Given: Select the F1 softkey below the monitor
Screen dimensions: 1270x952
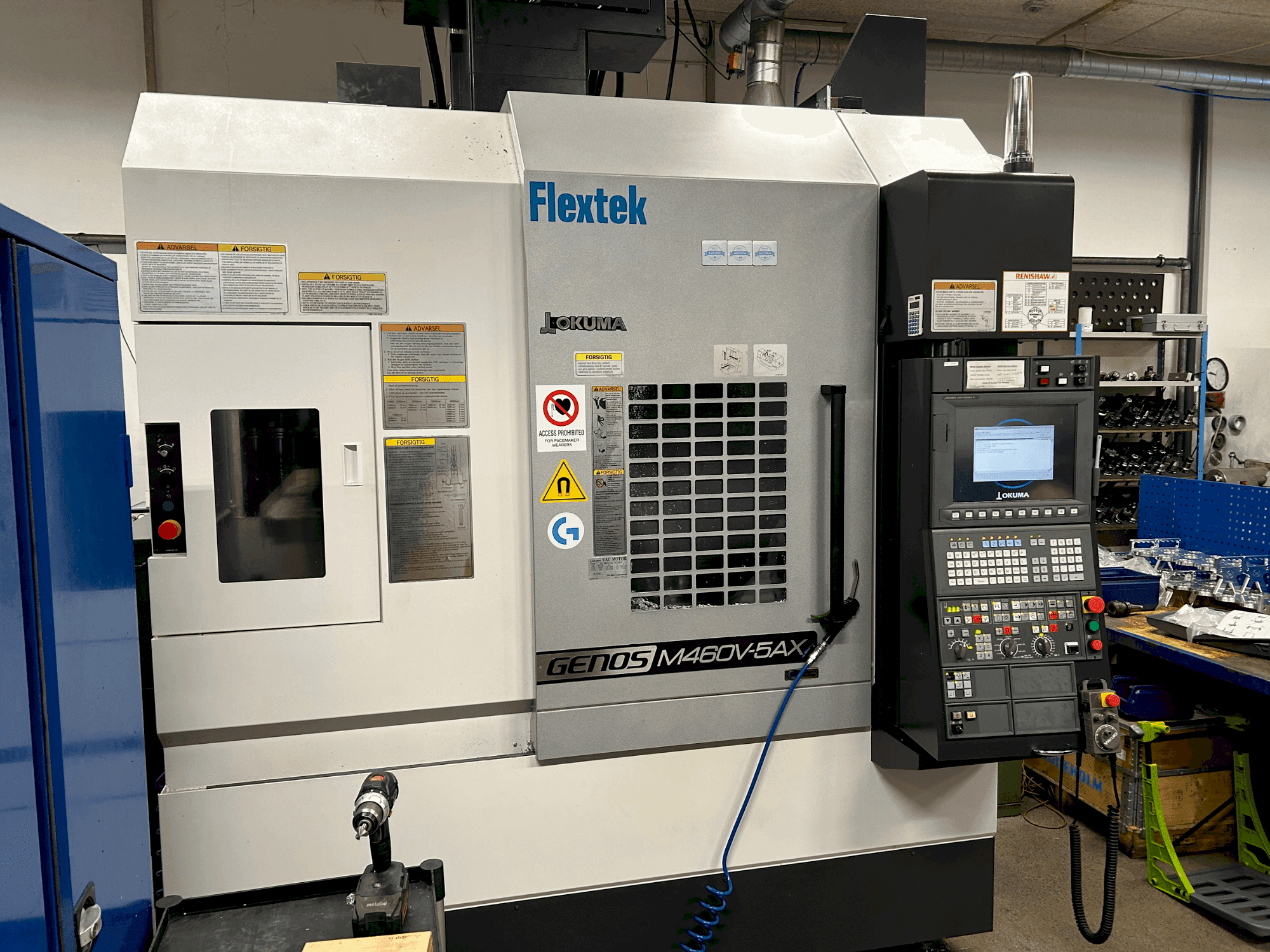Looking at the screenshot, I should (969, 514).
